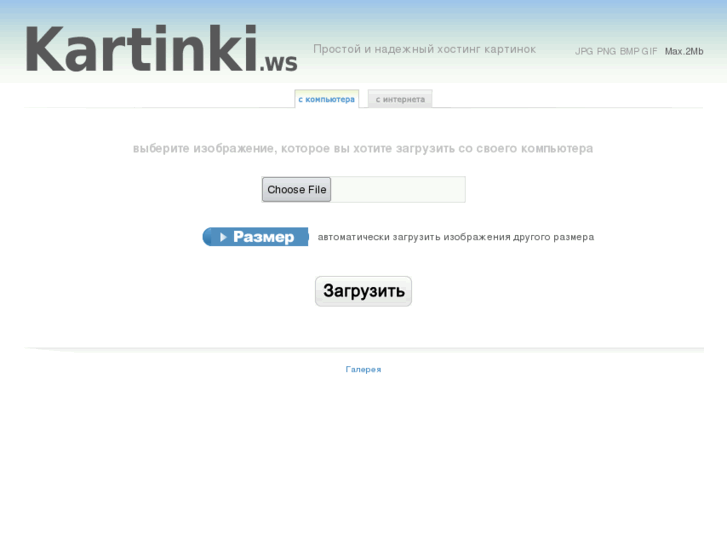Image resolution: width=727 pixels, height=545 pixels.
Task: Click the "выберите изображение" instruction line
Action: click(363, 148)
